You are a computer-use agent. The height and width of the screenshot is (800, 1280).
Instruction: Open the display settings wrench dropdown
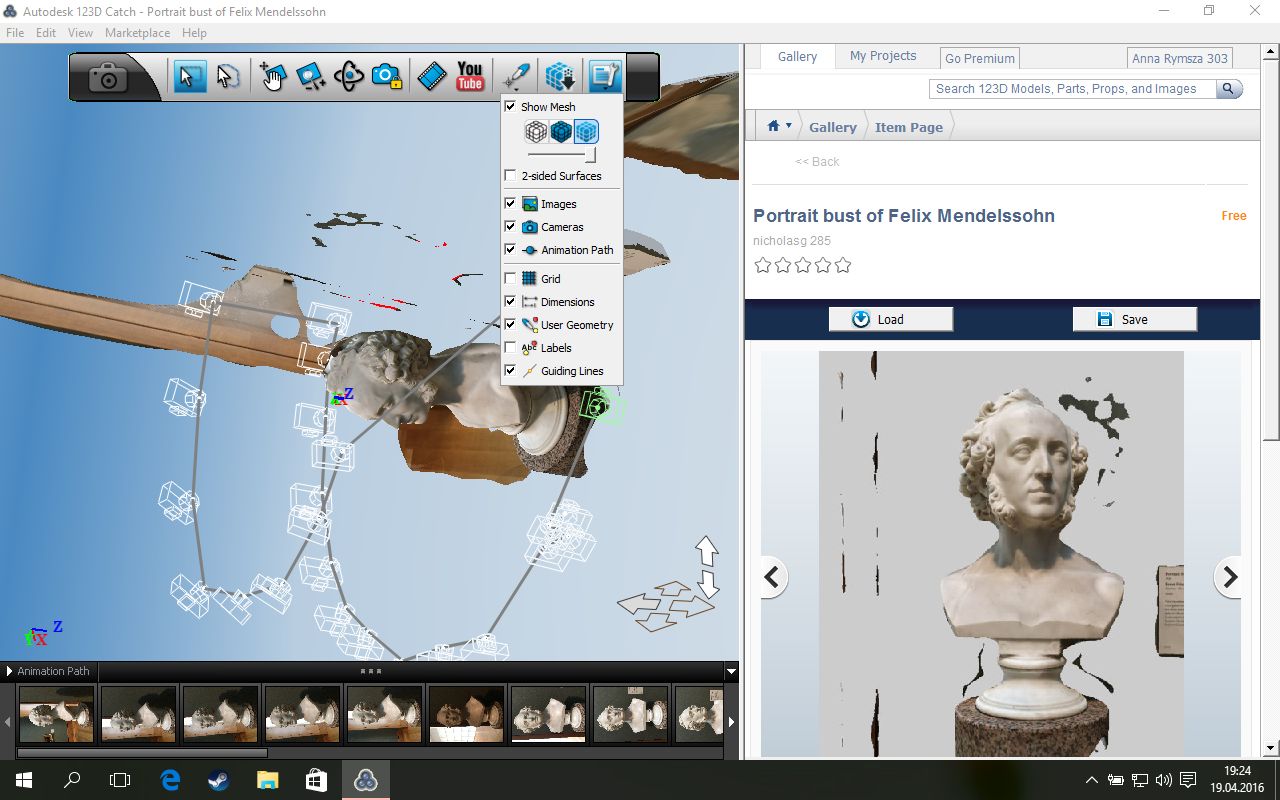605,76
